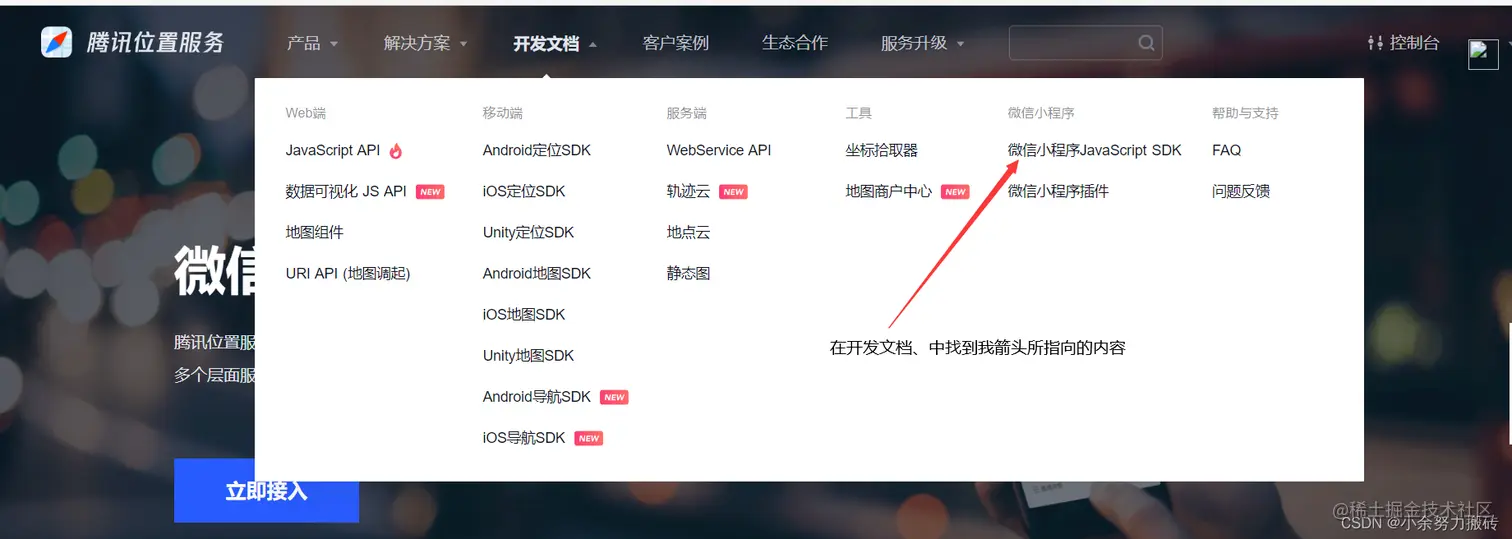
Task: Open WebService API docs
Action: [719, 151]
